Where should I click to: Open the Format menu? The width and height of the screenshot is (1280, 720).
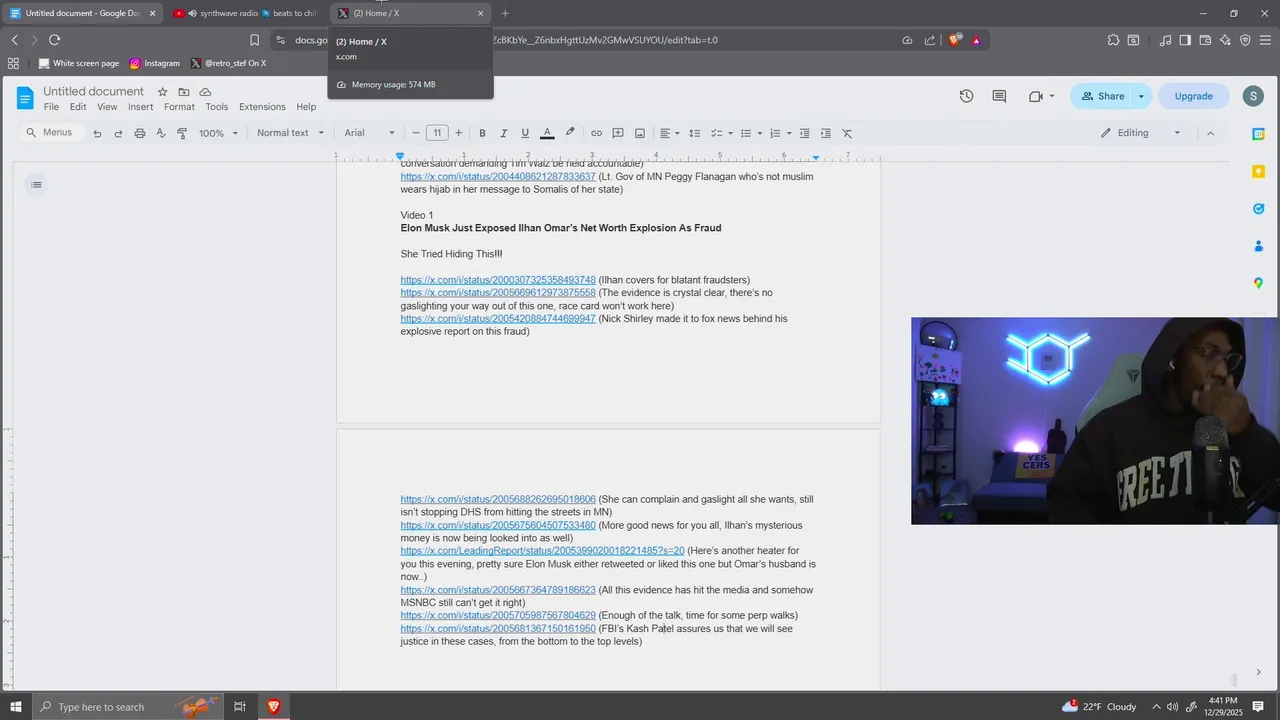click(179, 107)
